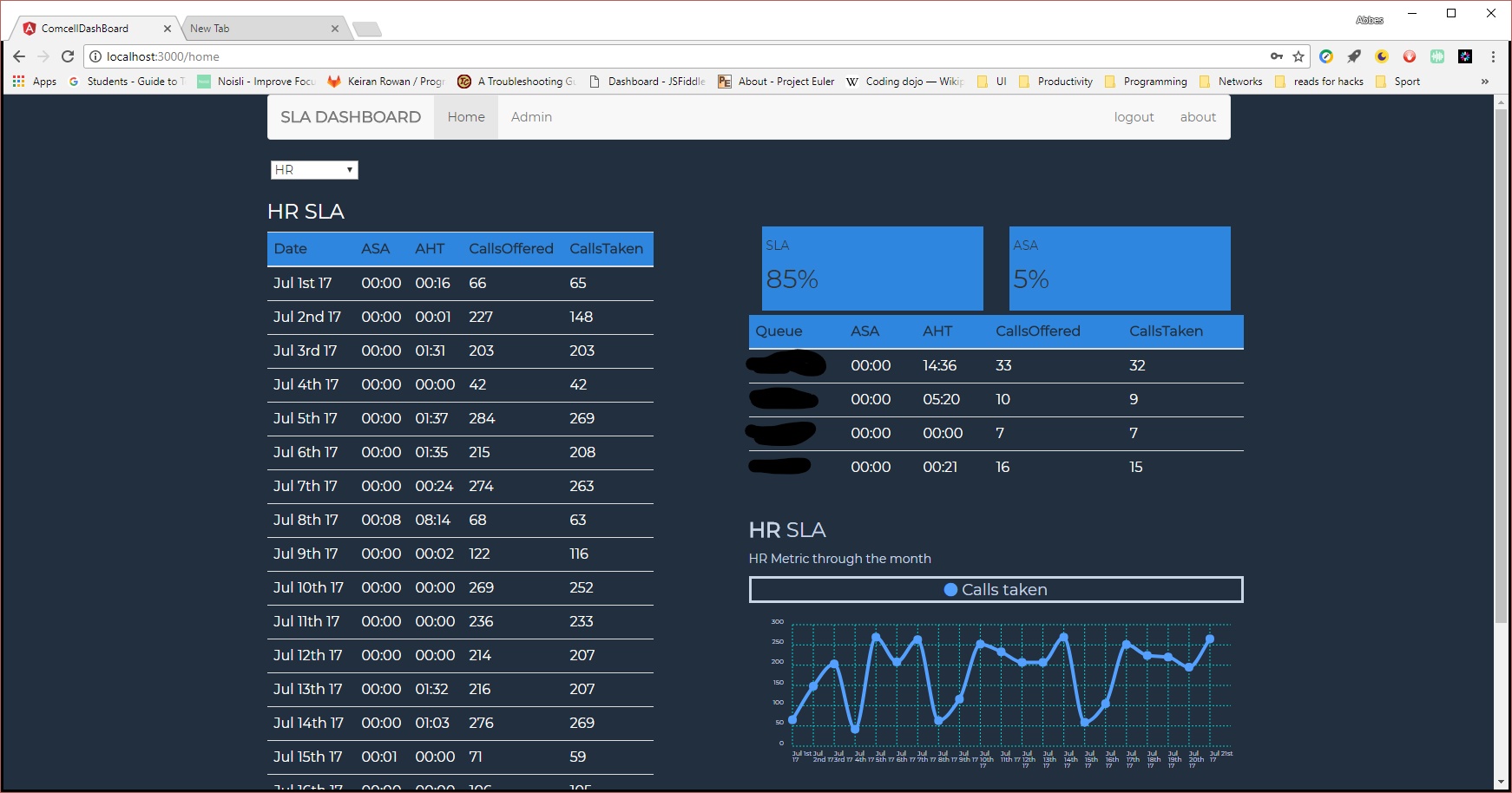This screenshot has width=1512, height=793.
Task: Open the about nav link
Action: (1198, 117)
